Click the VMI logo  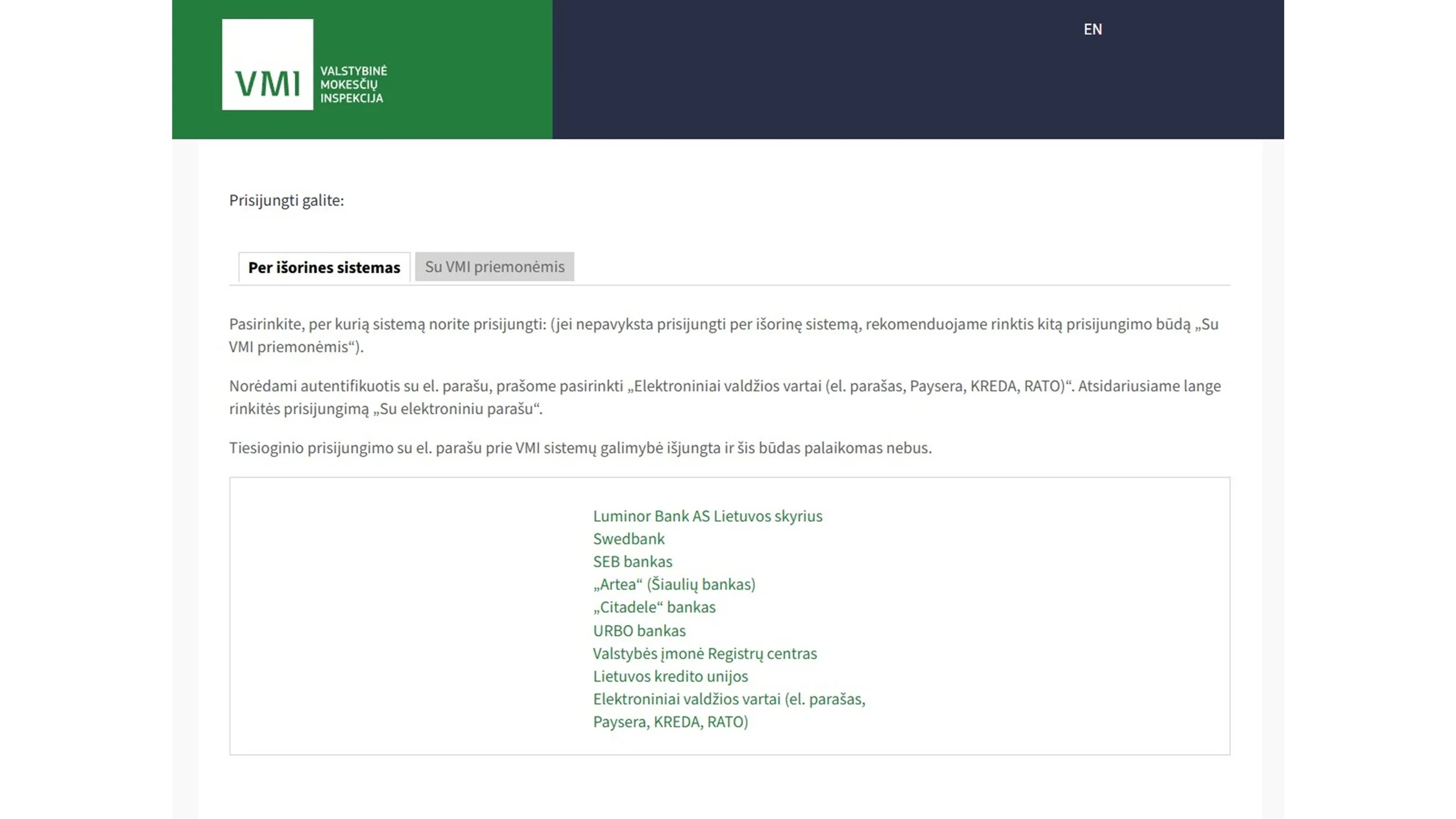pos(267,65)
